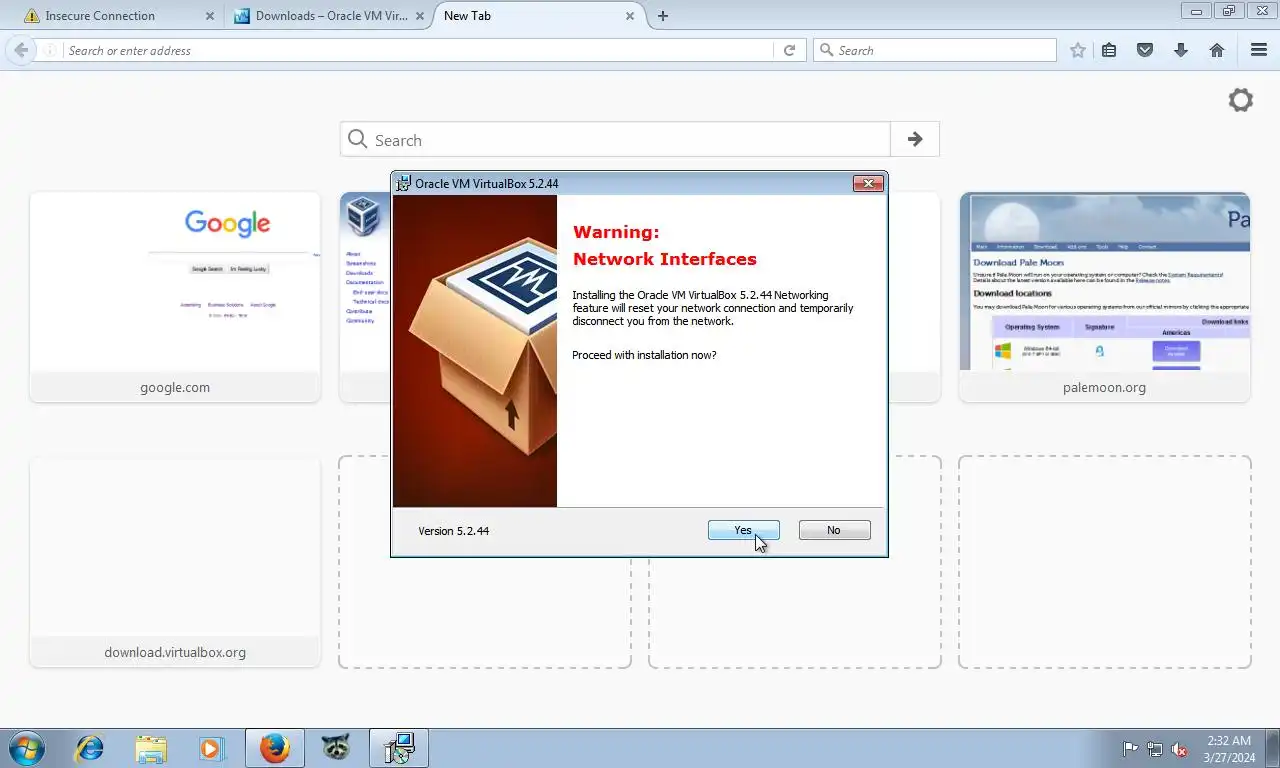Click the new tab page Search field

[615, 140]
